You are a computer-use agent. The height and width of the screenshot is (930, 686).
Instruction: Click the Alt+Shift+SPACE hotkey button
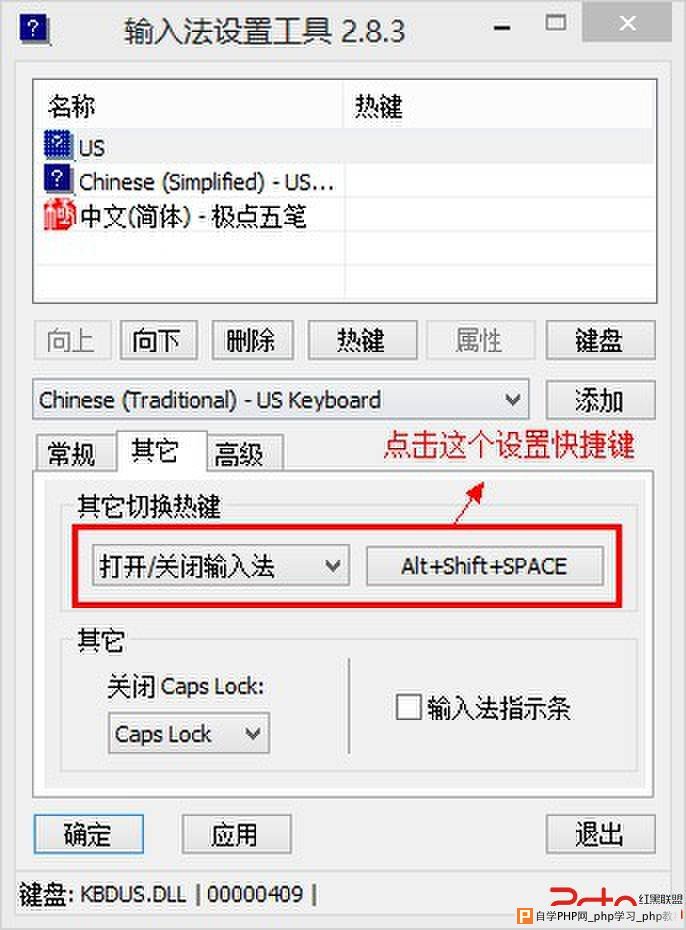(484, 566)
